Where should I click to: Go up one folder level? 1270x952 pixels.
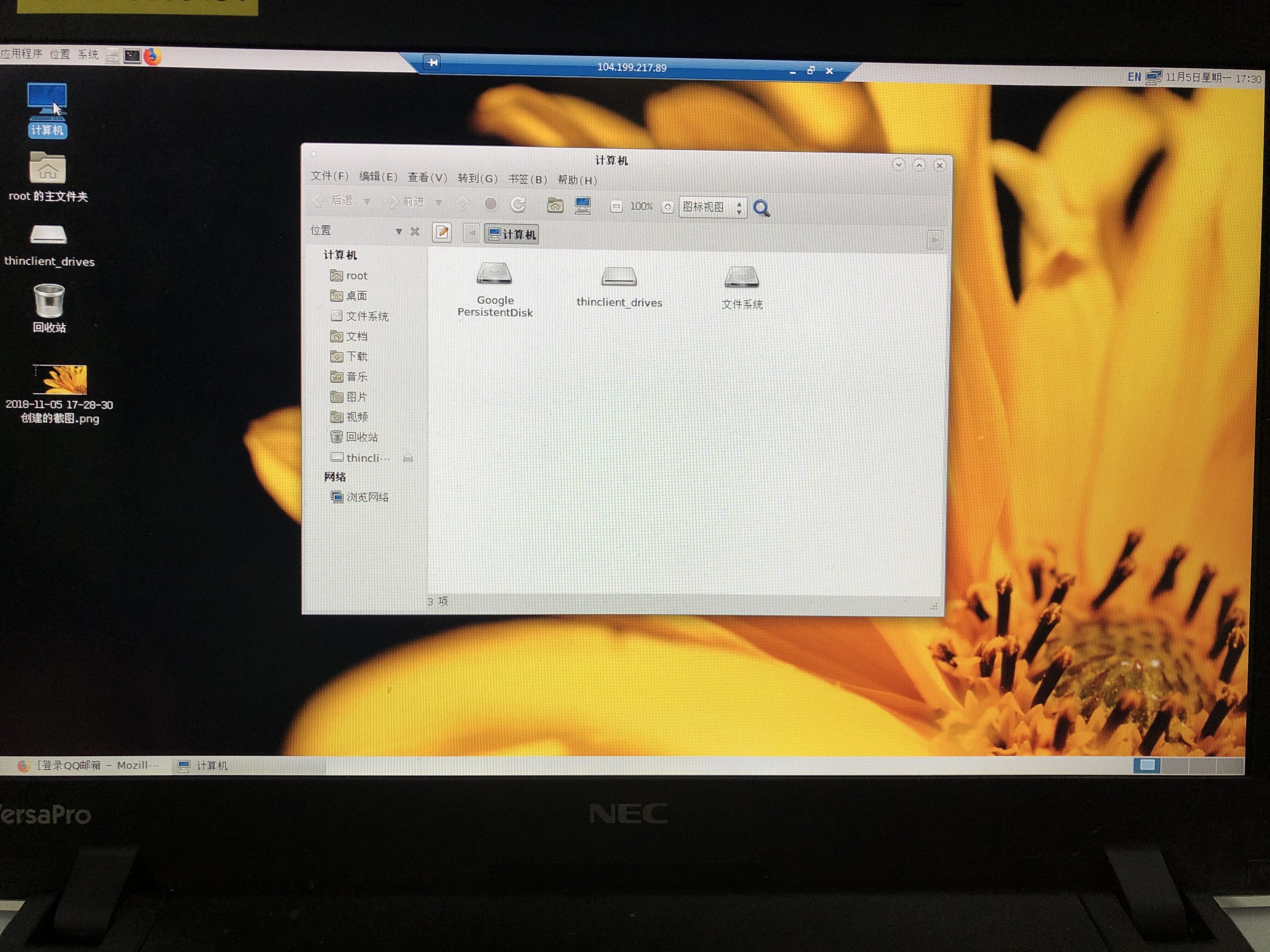463,203
